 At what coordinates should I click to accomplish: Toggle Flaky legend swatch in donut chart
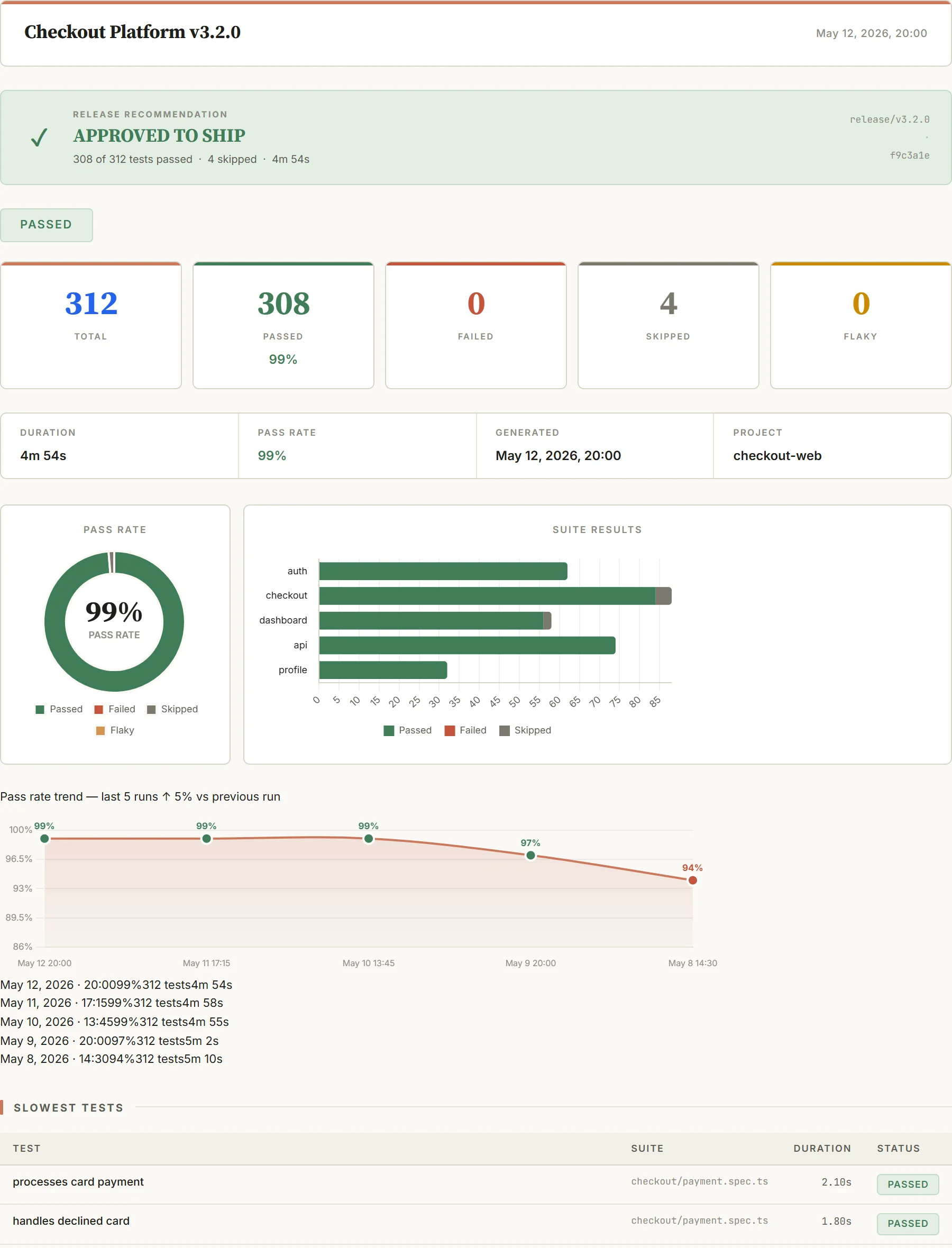coord(100,731)
